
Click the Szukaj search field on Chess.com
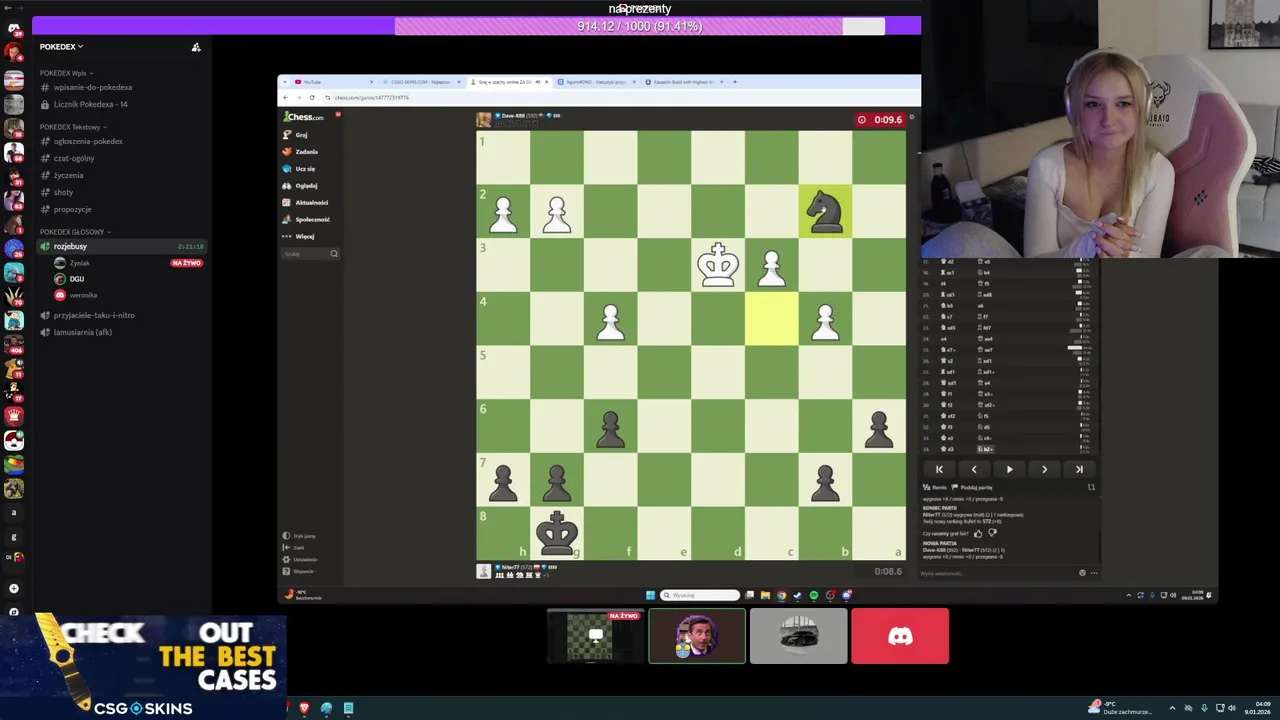[x=310, y=254]
